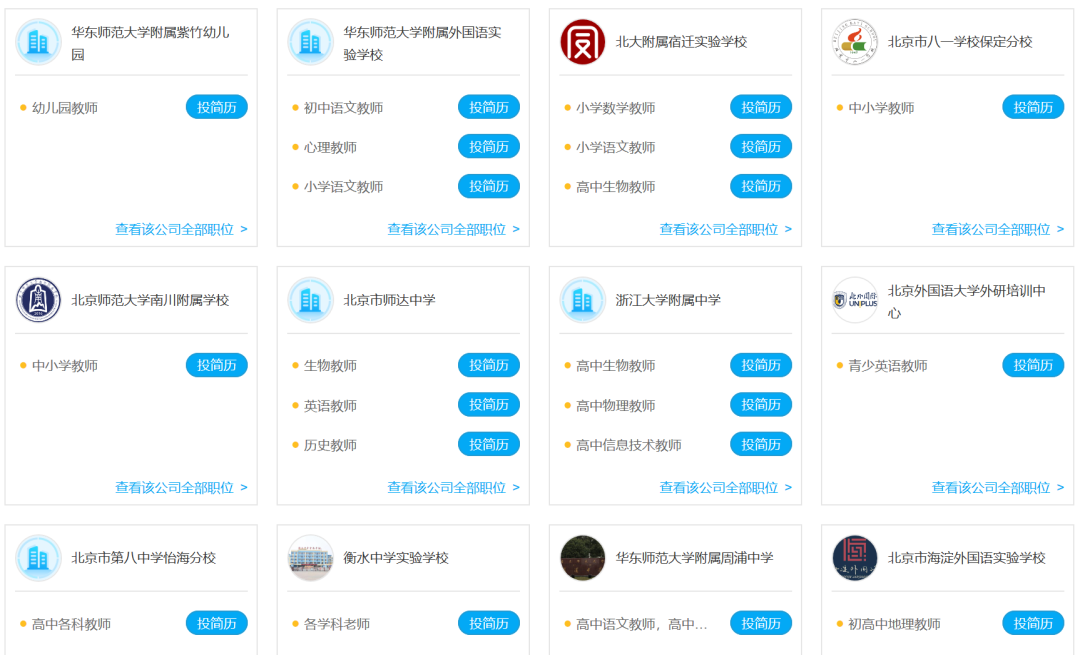Click 投简历 for 高中生物教师 at 北大附属宿迁实验学校

point(761,186)
